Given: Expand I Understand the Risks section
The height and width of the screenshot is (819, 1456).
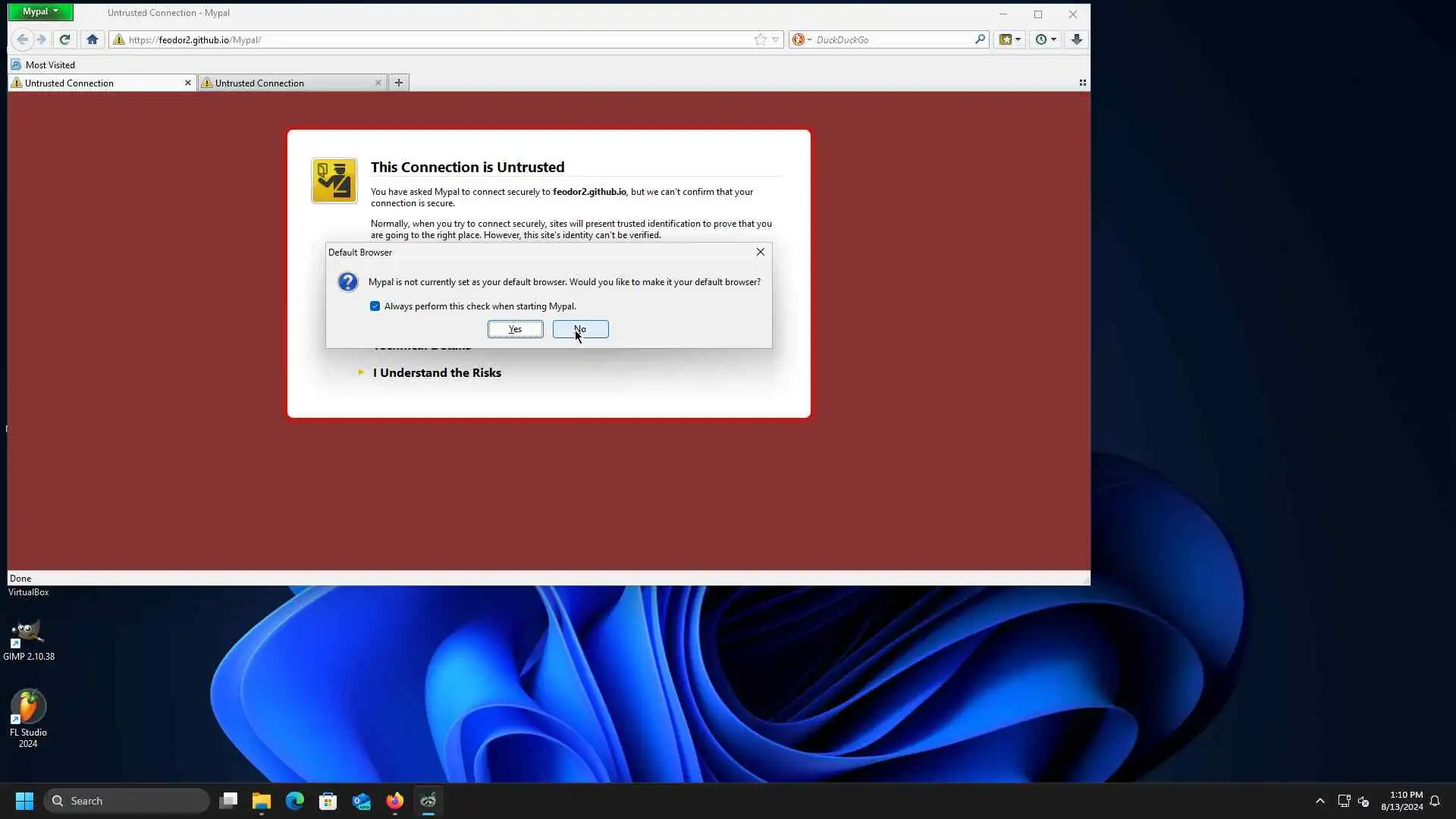Looking at the screenshot, I should point(436,372).
